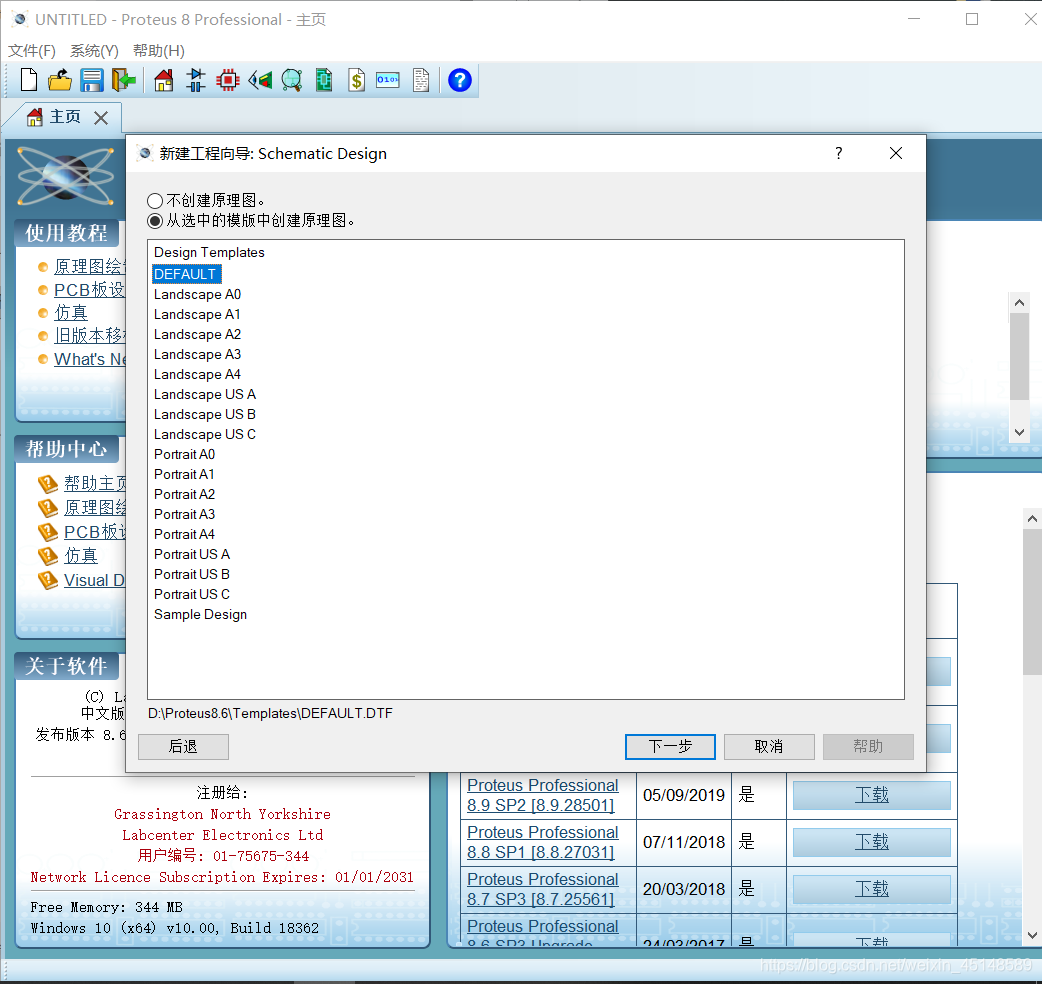Select the Sample Design template
This screenshot has width=1042, height=984.
pos(201,615)
